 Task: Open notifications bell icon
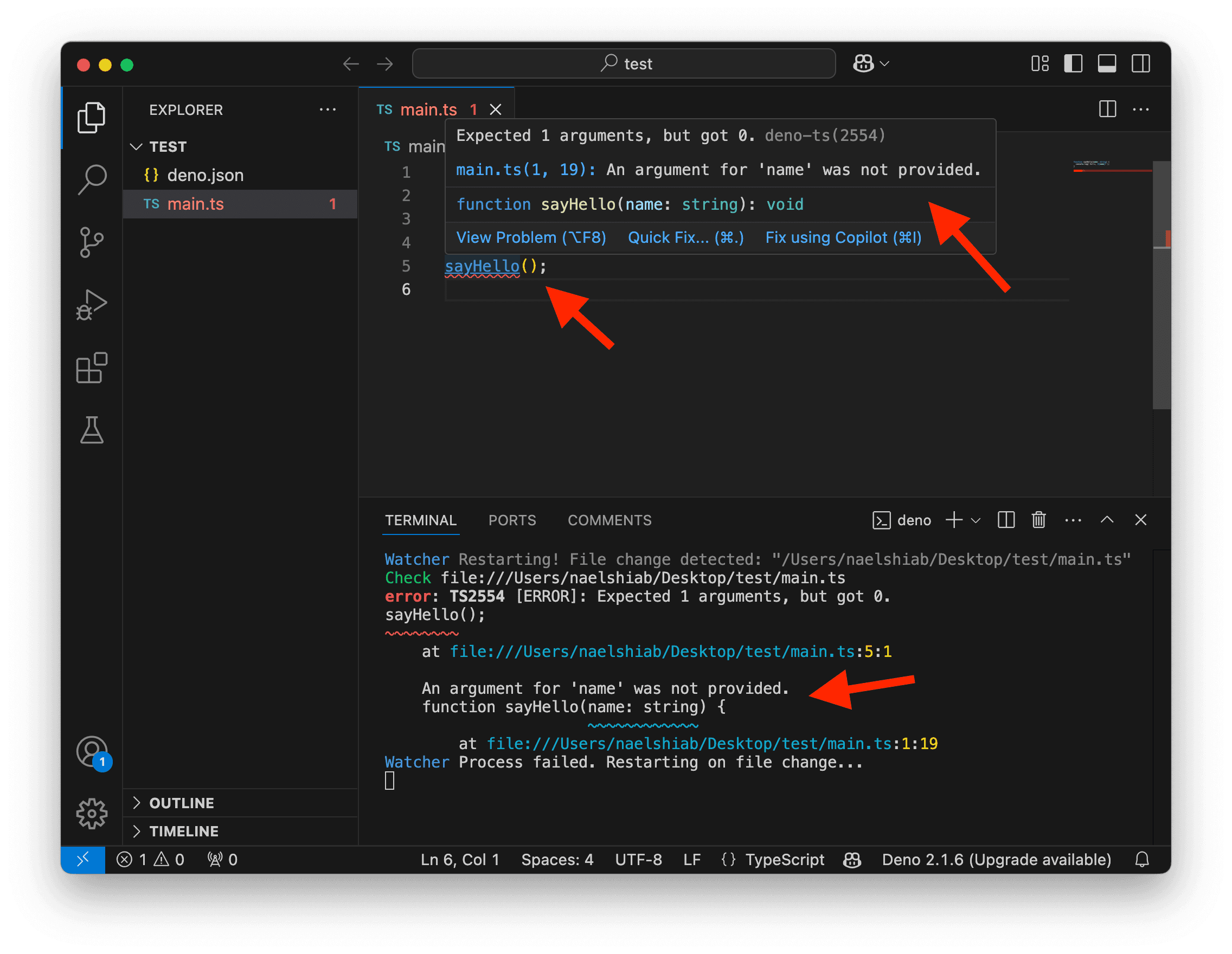tap(1142, 859)
